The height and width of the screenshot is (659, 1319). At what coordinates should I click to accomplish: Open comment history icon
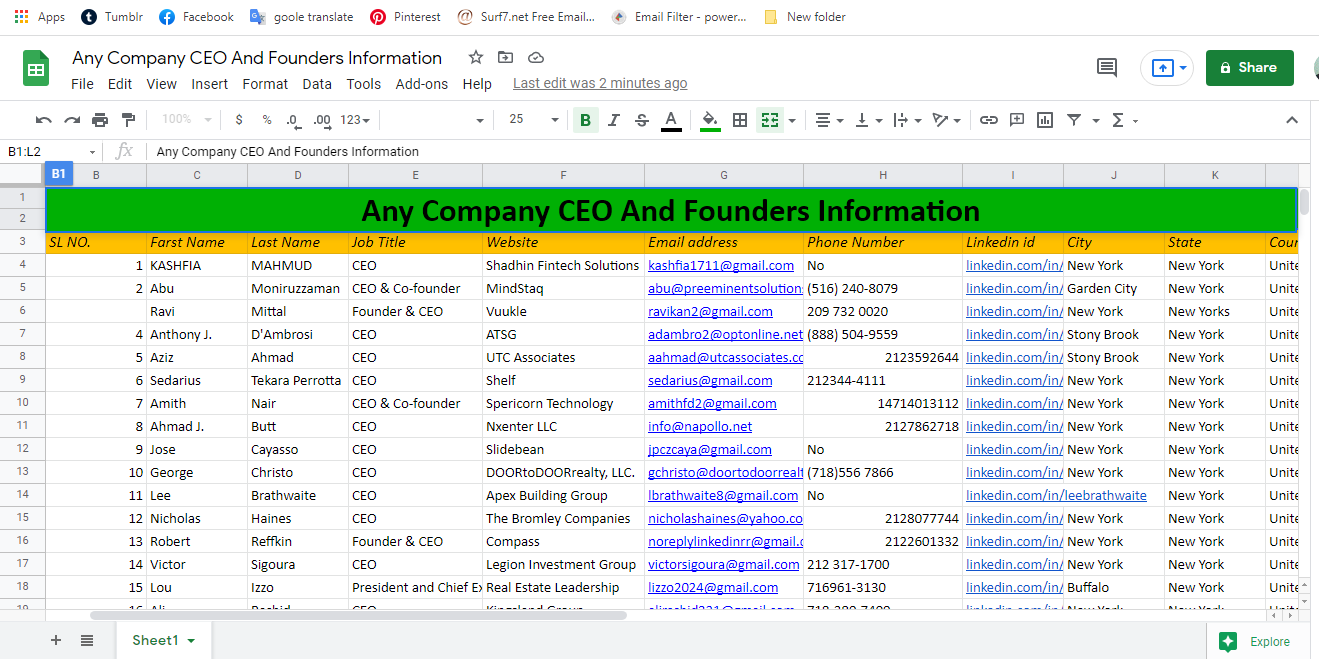pyautogui.click(x=1107, y=68)
